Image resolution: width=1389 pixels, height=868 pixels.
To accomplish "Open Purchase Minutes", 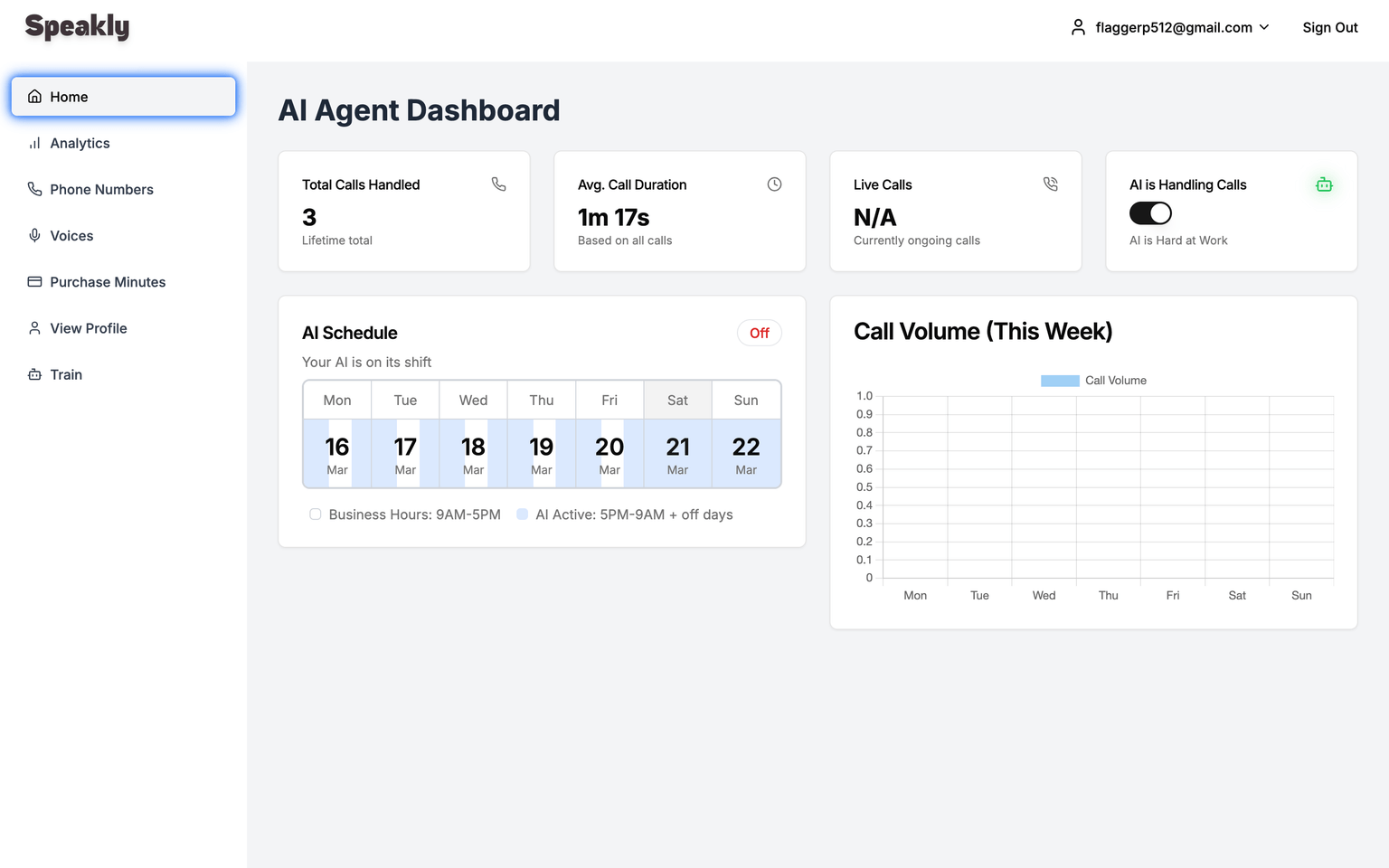I will click(x=123, y=281).
